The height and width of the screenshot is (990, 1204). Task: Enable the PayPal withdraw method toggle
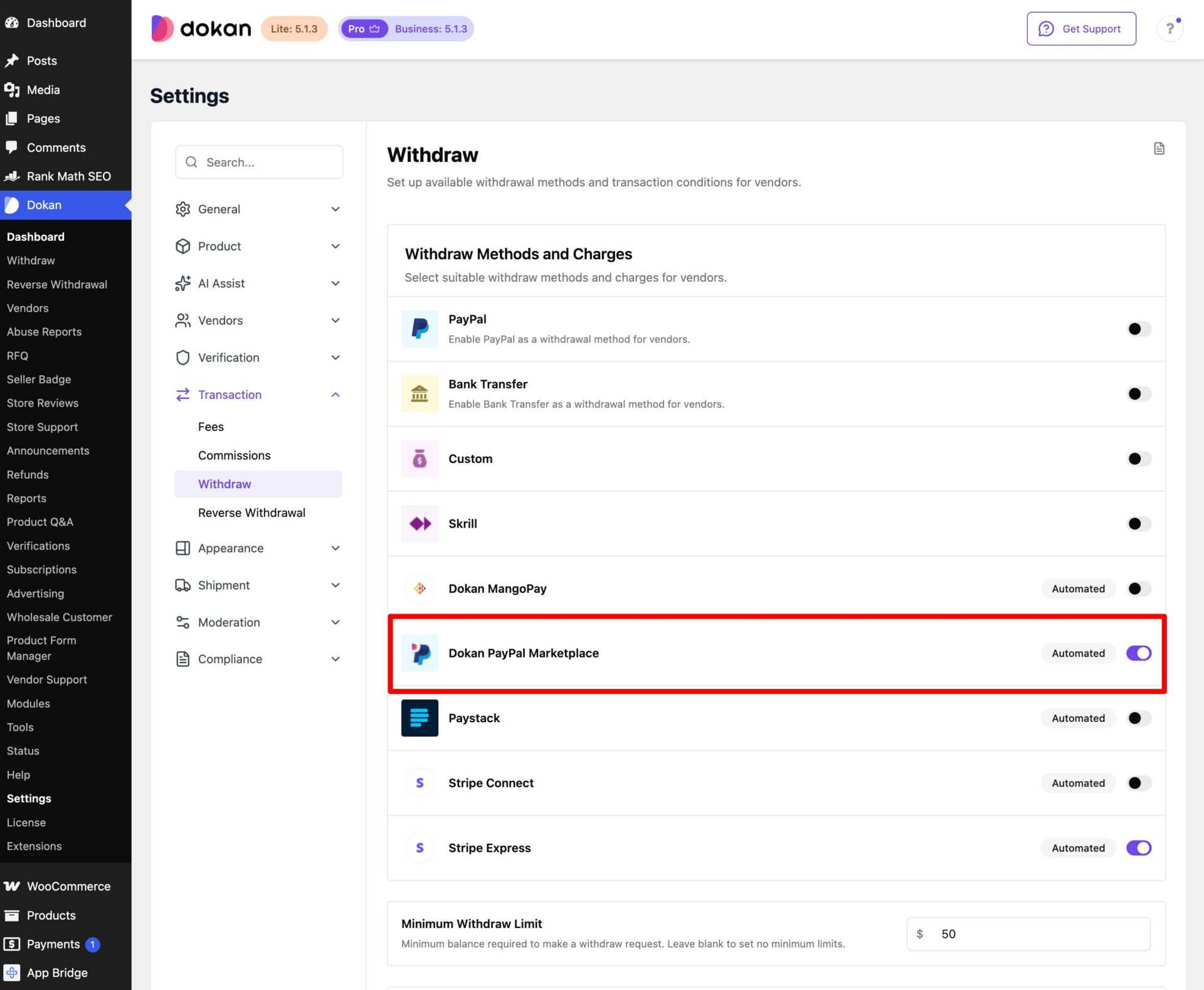(1139, 329)
